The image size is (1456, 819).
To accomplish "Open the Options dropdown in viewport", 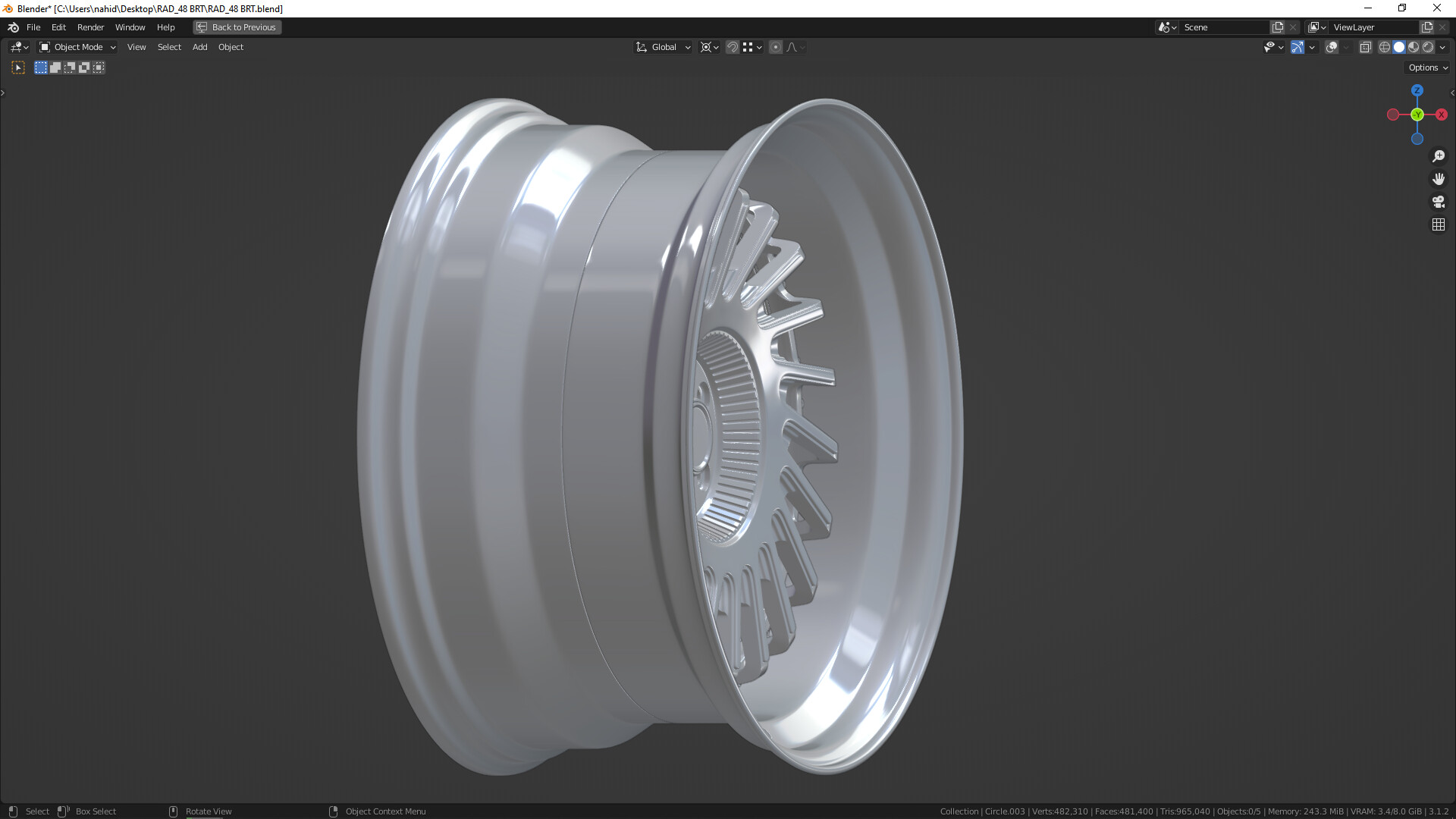I will pyautogui.click(x=1426, y=67).
